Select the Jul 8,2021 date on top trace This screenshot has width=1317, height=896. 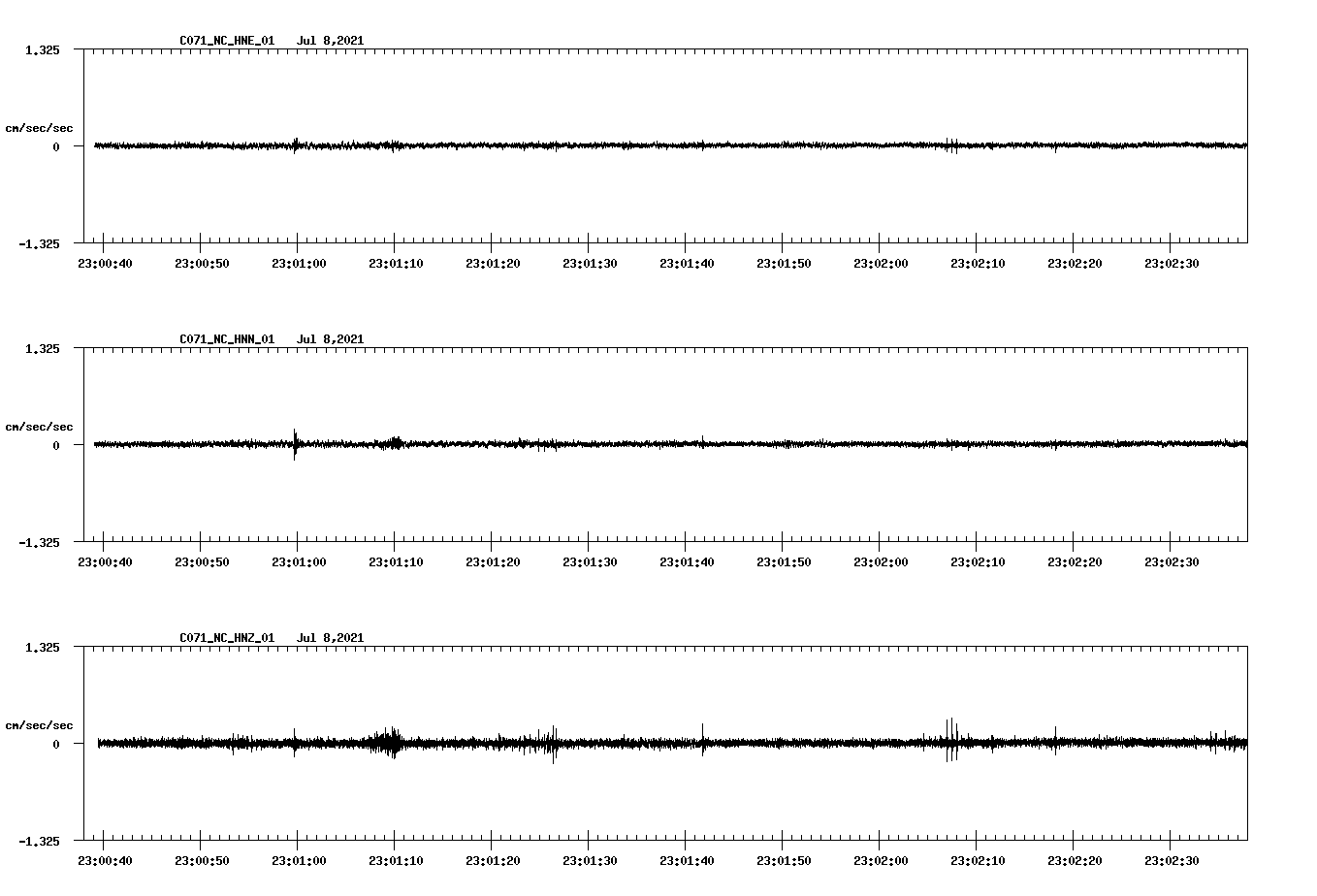click(331, 41)
